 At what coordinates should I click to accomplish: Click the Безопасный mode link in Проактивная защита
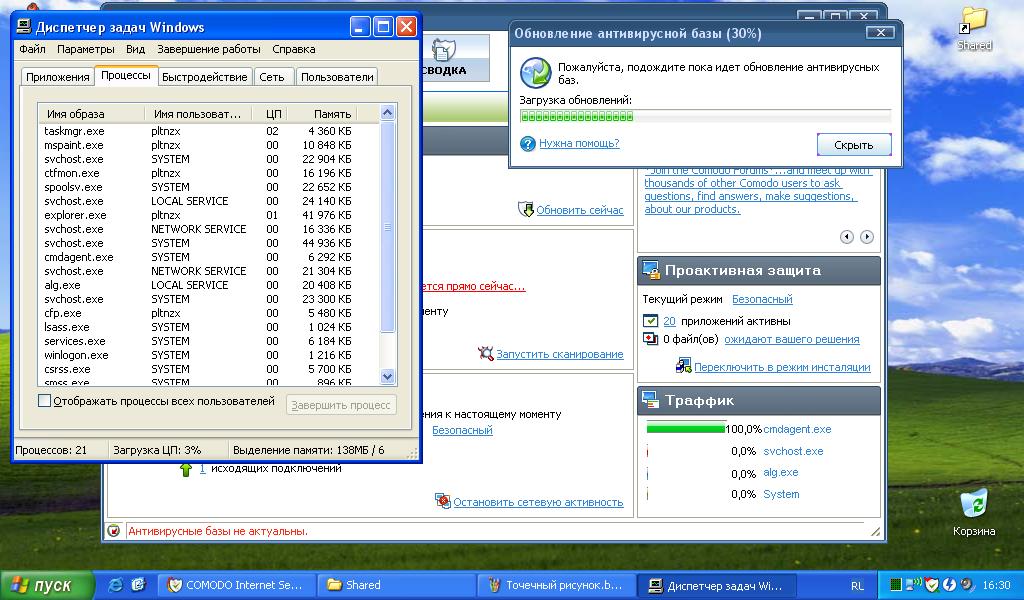pyautogui.click(x=762, y=299)
